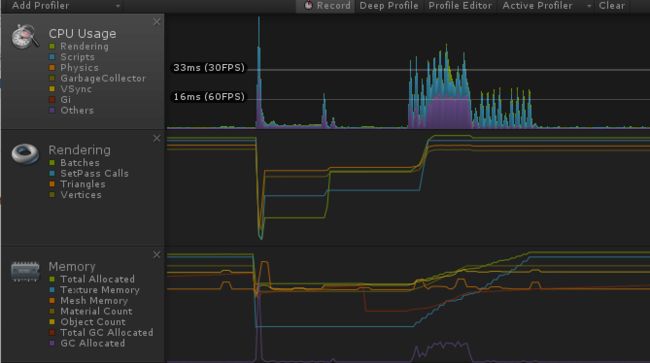
Task: Click the 16ms (60FPS) marker label
Action: click(x=209, y=97)
